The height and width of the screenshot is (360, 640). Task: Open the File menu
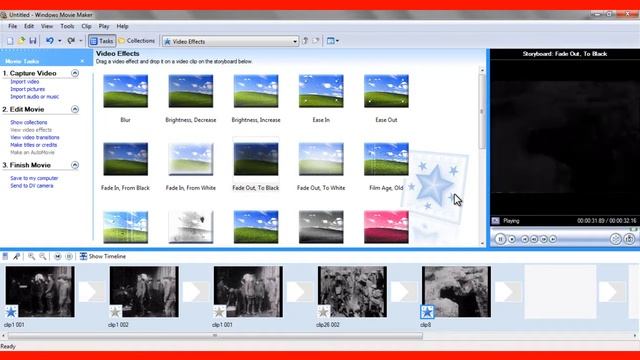tap(13, 26)
